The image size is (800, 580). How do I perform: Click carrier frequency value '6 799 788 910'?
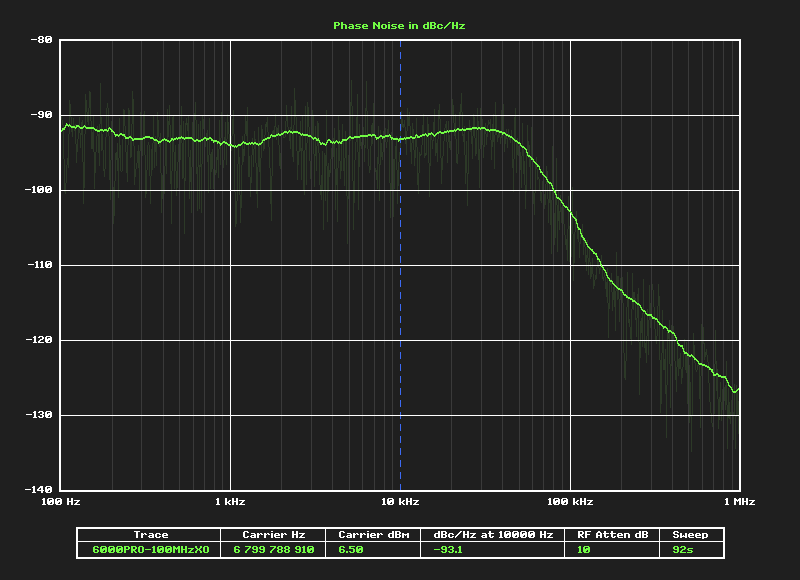pyautogui.click(x=273, y=550)
